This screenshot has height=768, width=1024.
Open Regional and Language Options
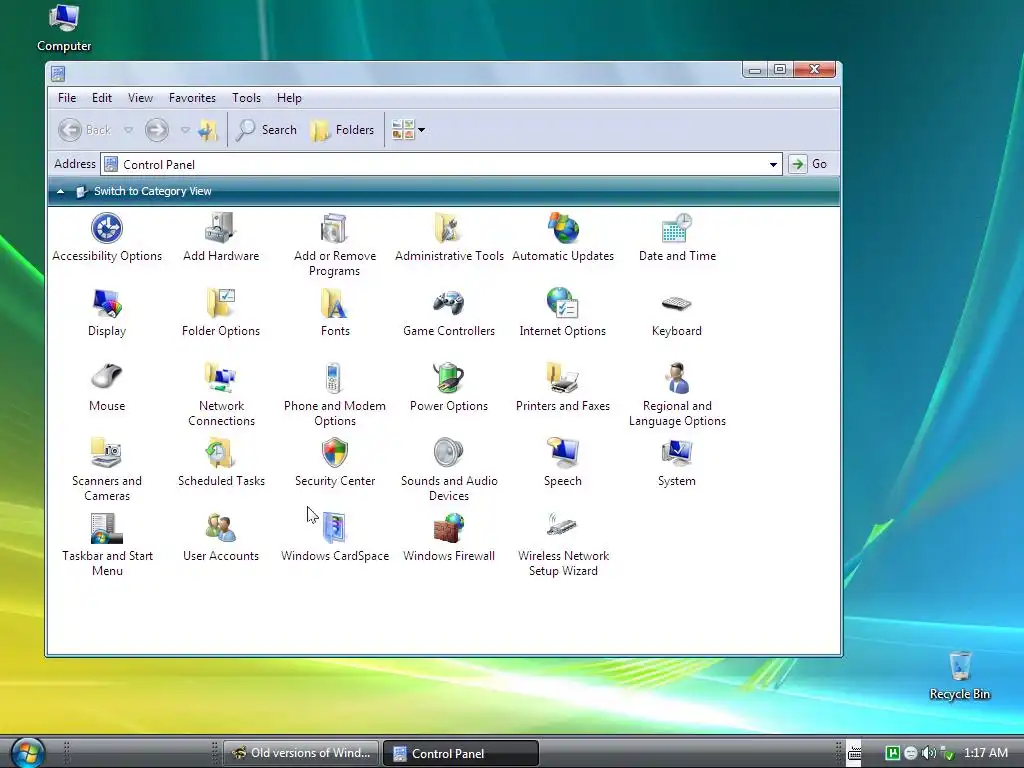(677, 395)
